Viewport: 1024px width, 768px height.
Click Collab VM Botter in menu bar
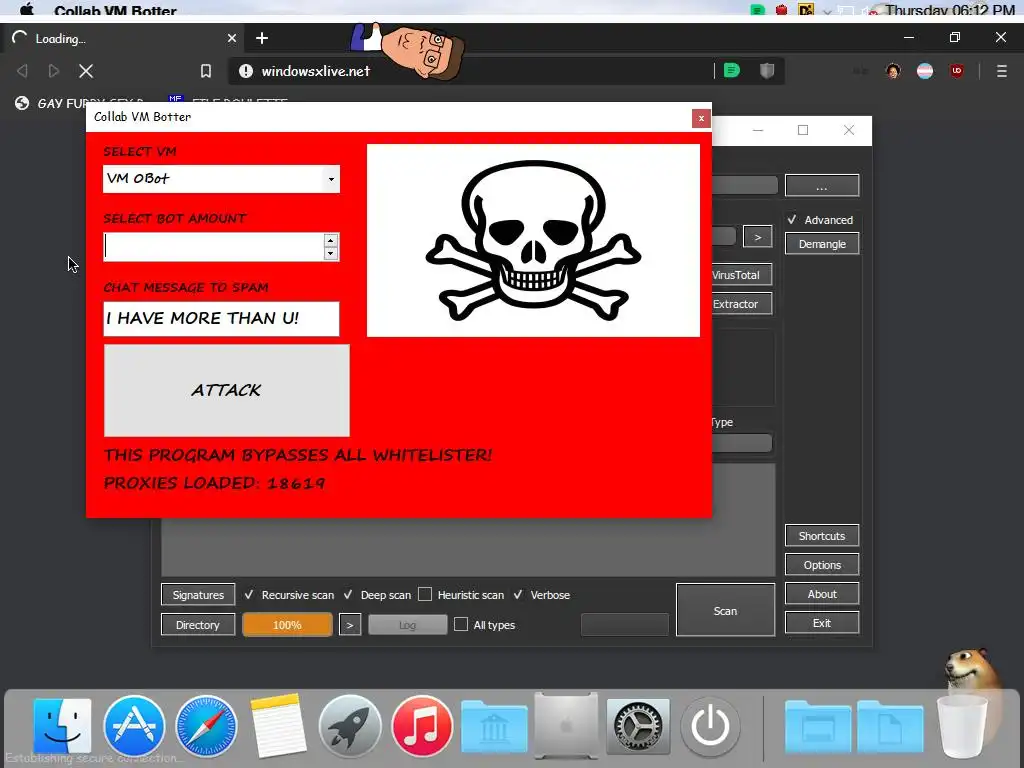(x=115, y=10)
